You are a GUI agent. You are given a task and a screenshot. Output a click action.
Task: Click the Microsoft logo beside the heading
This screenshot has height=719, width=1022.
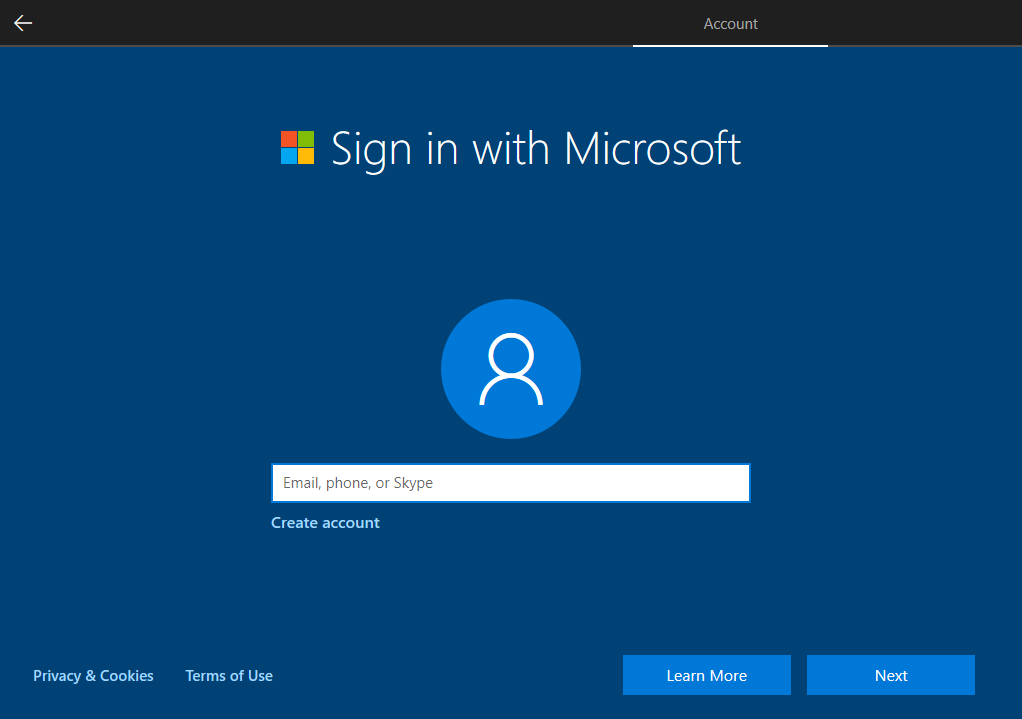pos(296,148)
